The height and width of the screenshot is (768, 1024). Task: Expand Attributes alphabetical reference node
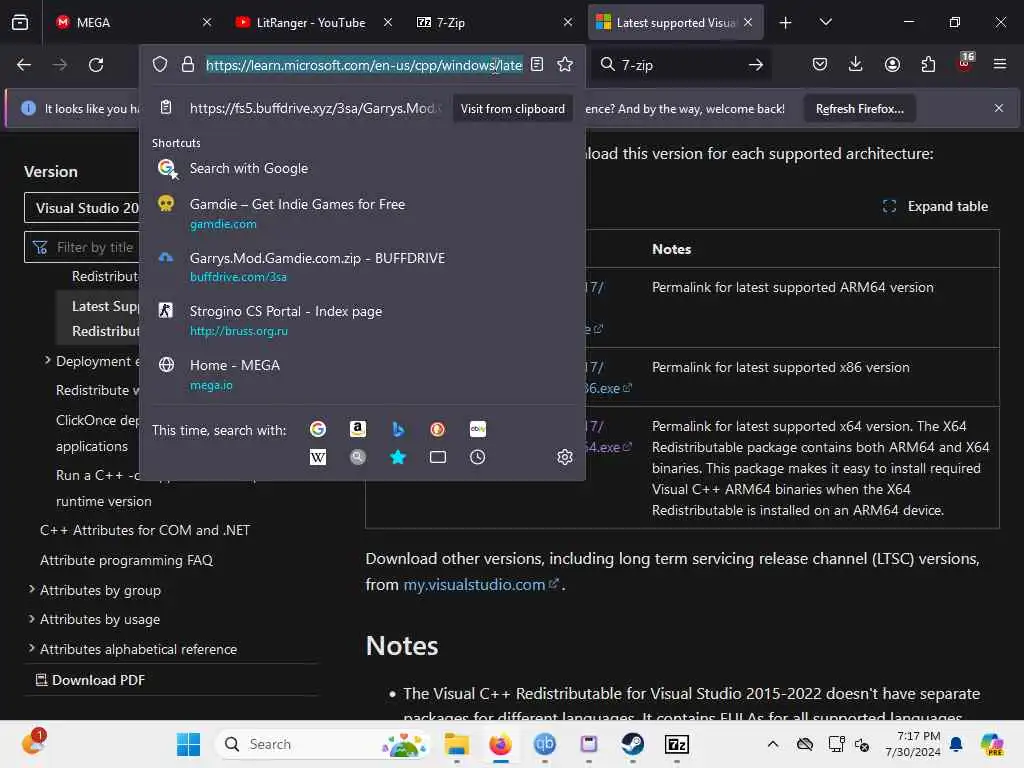click(x=31, y=648)
